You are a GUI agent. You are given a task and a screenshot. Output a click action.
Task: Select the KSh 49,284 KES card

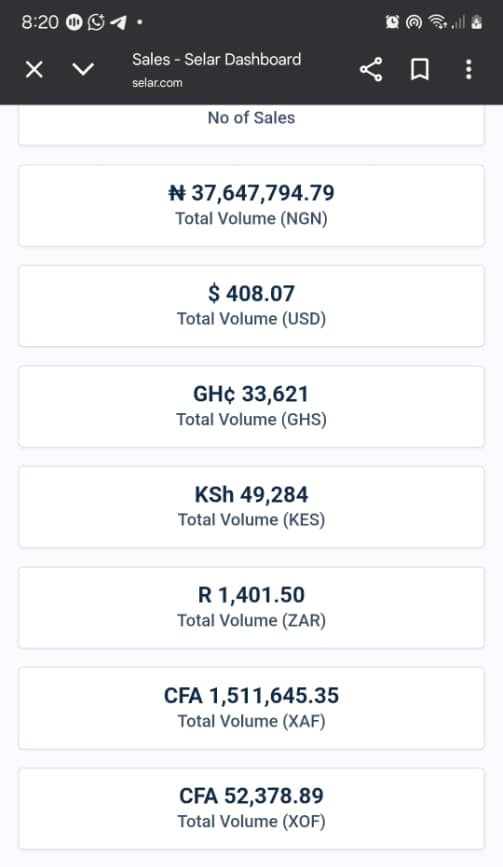coord(252,507)
